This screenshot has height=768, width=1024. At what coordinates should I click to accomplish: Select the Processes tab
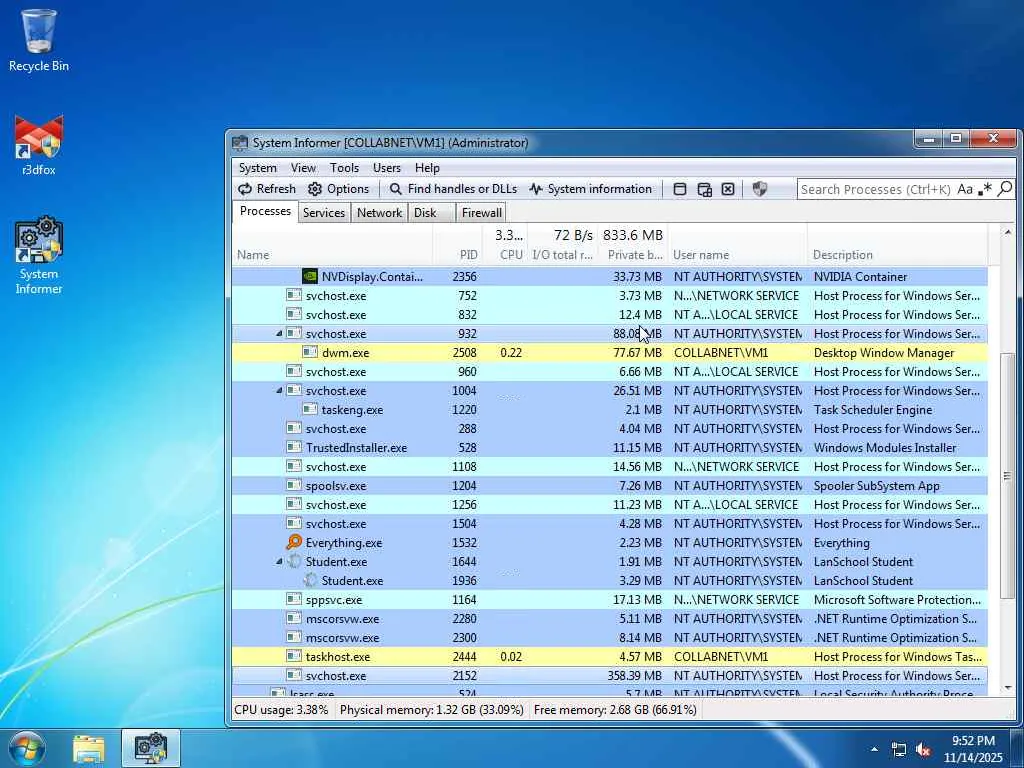[x=265, y=211]
